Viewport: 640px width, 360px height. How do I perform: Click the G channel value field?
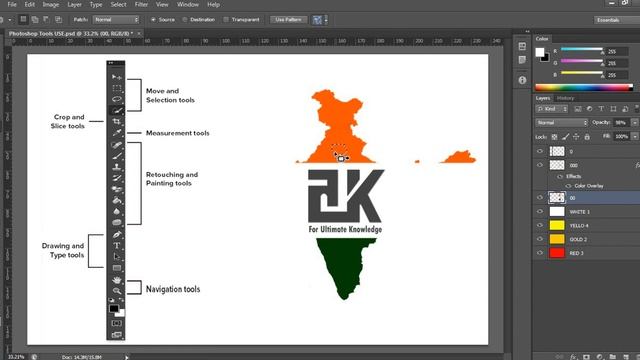click(616, 63)
